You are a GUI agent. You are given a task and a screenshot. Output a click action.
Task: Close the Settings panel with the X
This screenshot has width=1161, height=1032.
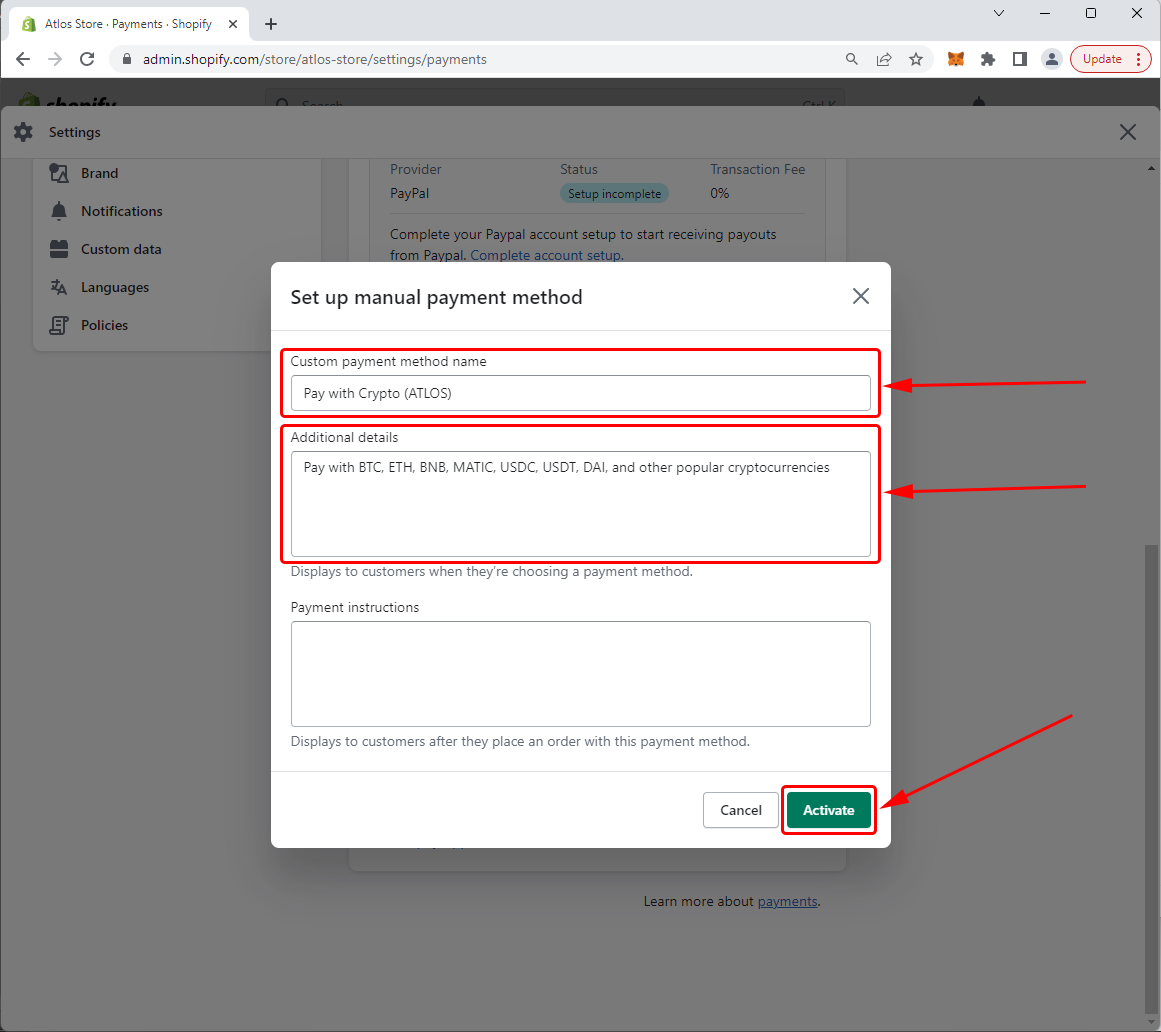coord(1128,132)
